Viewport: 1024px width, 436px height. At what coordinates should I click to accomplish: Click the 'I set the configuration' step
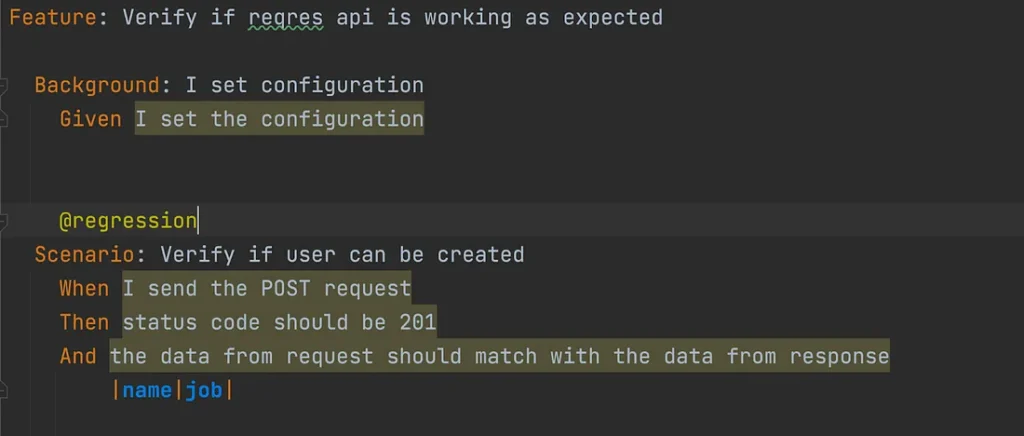[x=279, y=119]
